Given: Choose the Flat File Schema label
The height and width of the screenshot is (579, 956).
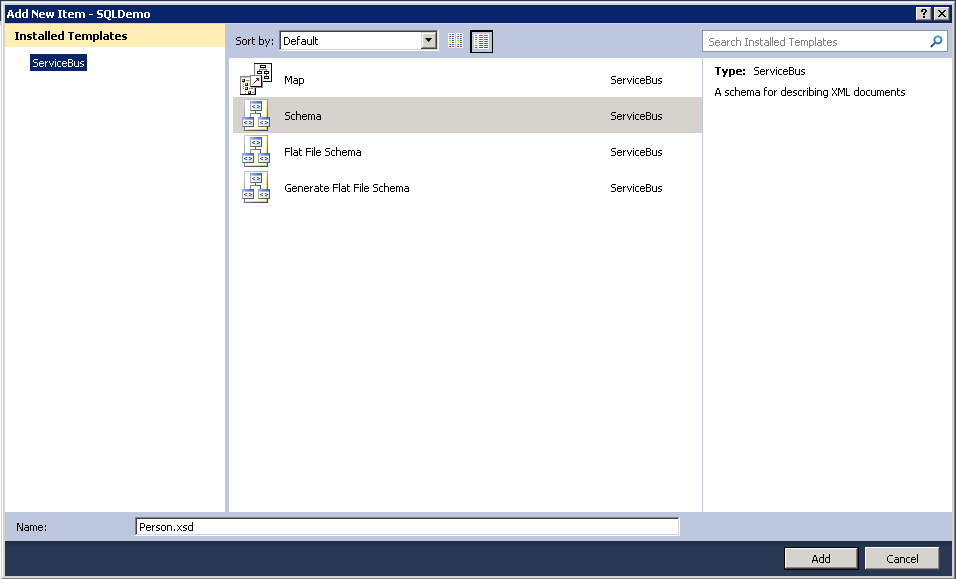Looking at the screenshot, I should coord(322,152).
